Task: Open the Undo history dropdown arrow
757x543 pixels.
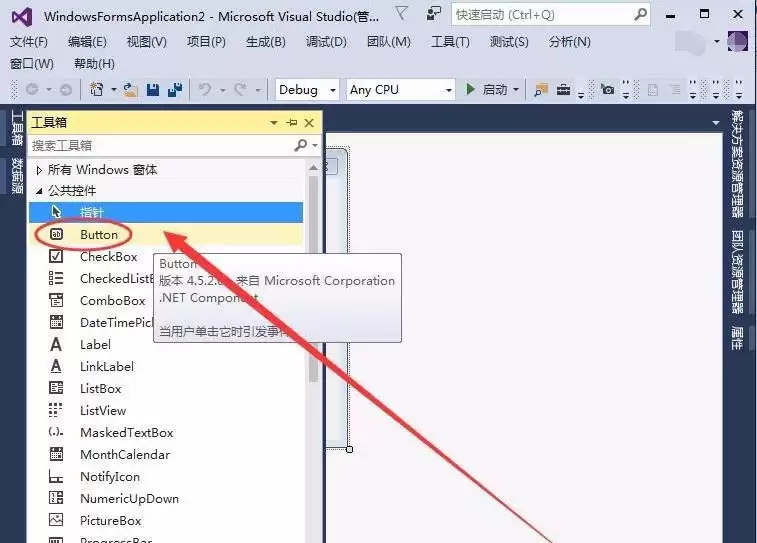Action: point(223,90)
